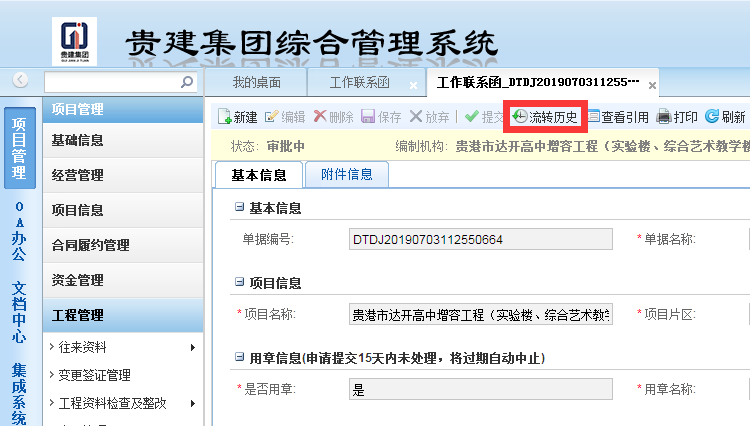Image resolution: width=750 pixels, height=426 pixels.
Task: Expand the 往来资料 submenu
Action: click(x=192, y=348)
